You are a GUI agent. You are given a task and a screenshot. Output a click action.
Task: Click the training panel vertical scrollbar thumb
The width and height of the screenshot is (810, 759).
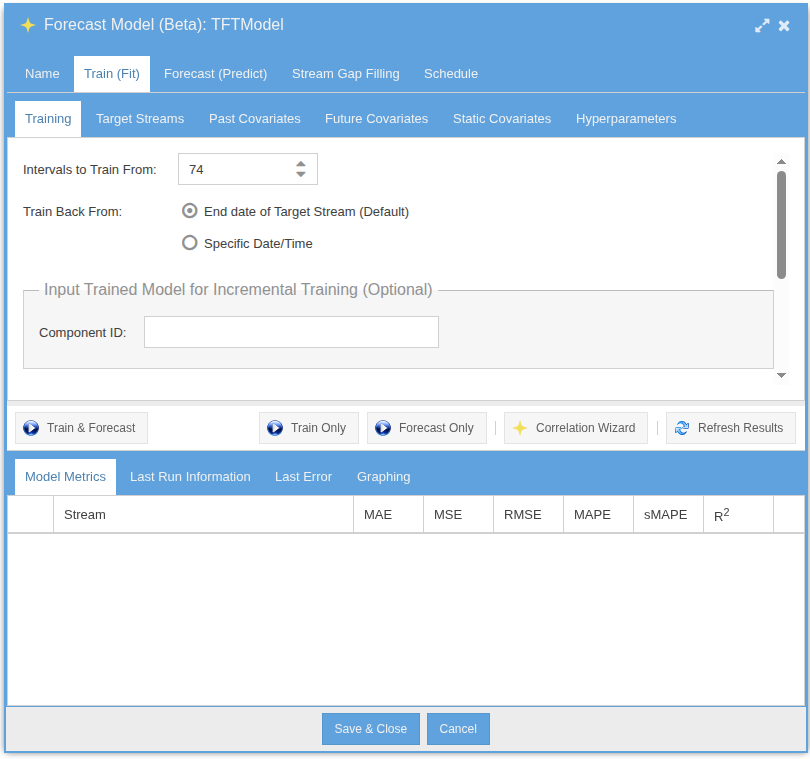pos(781,225)
